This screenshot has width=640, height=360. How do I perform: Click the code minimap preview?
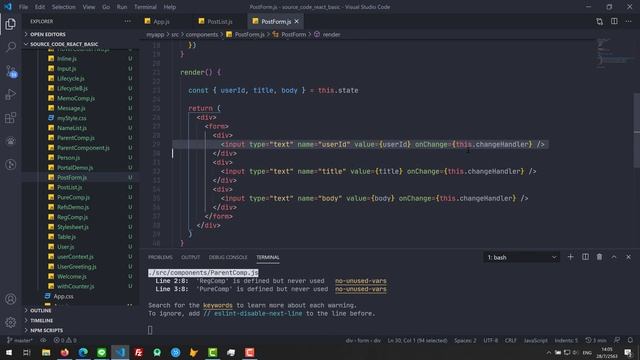tap(614, 53)
